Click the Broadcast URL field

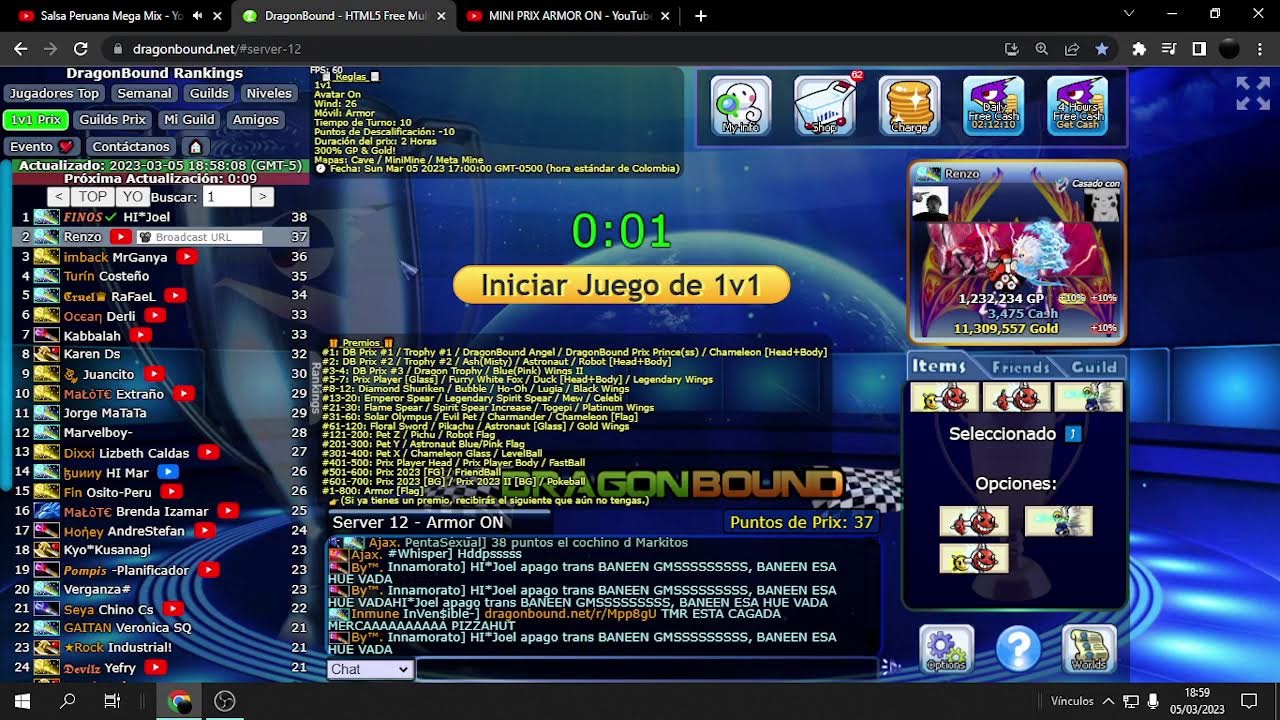(x=199, y=237)
